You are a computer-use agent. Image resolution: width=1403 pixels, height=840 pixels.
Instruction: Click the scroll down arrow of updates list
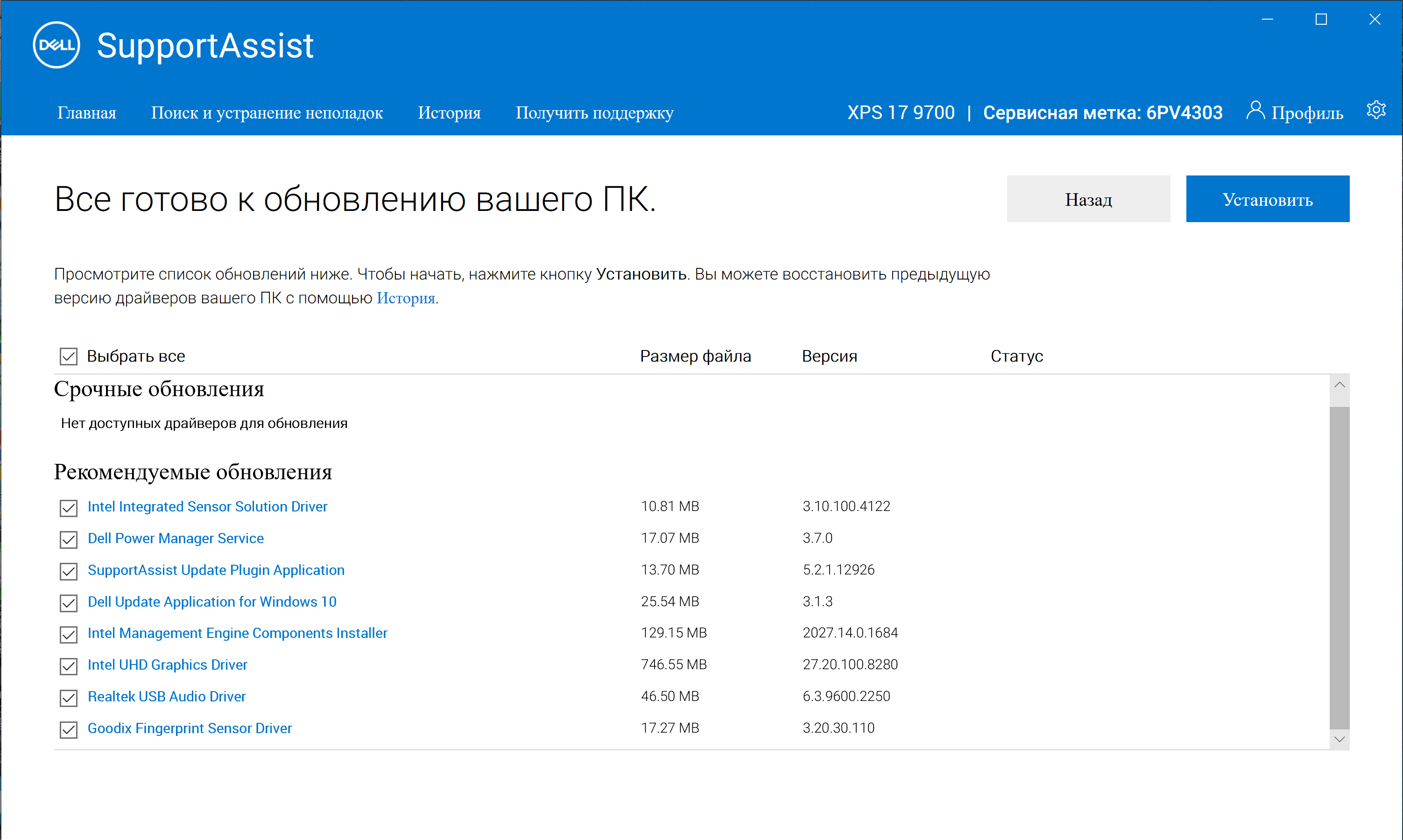click(1339, 739)
